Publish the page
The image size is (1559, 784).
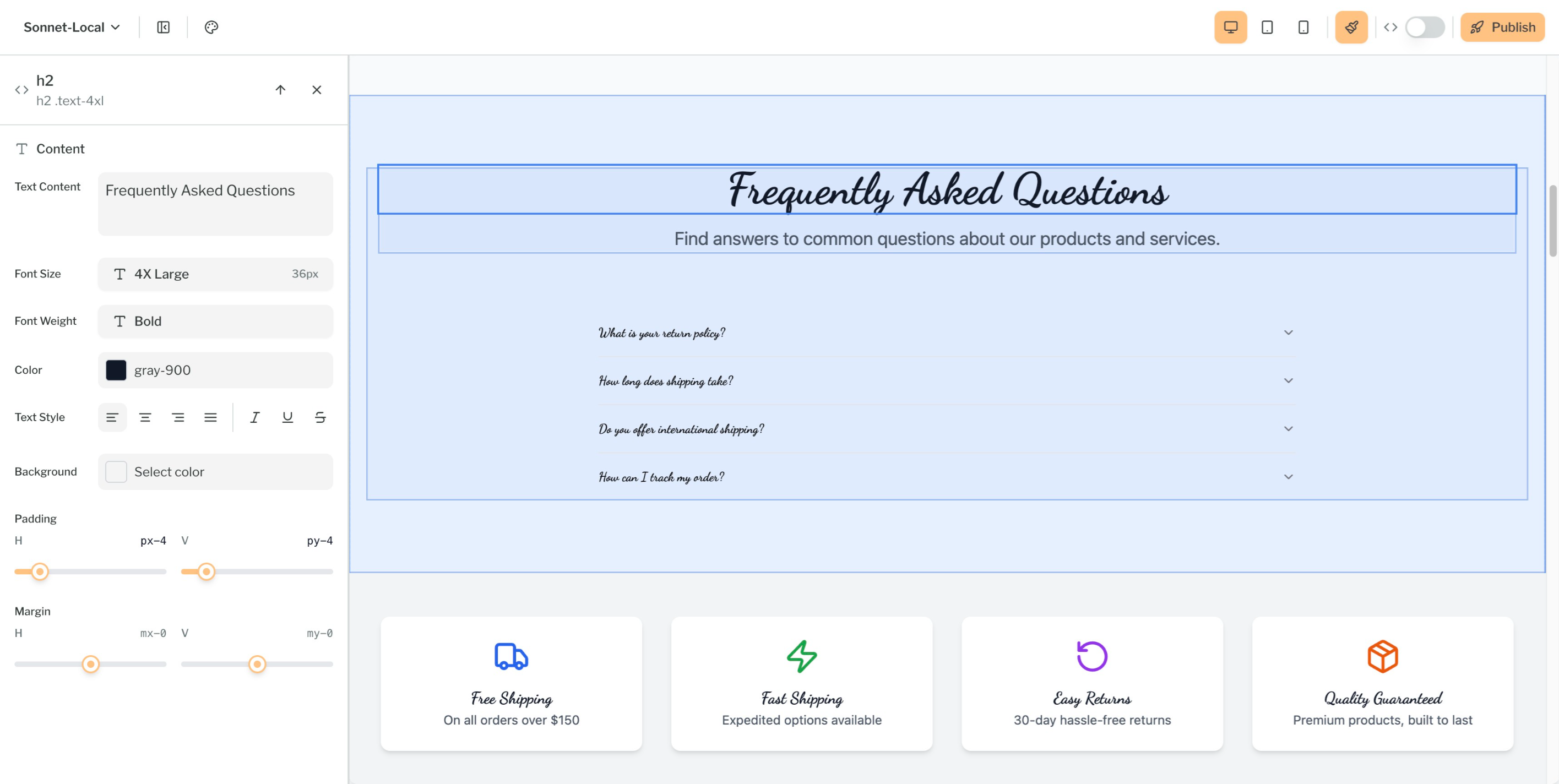(x=1503, y=26)
